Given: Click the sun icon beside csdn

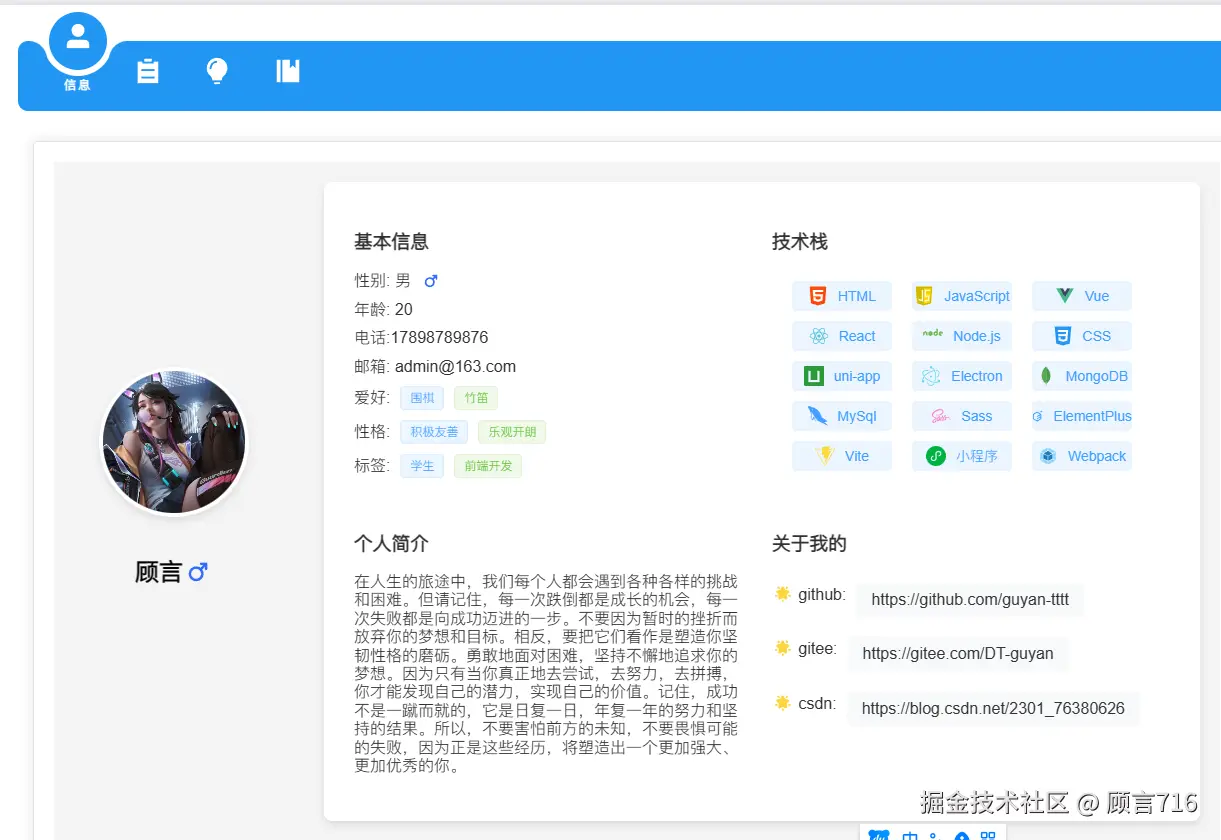Looking at the screenshot, I should coord(783,703).
